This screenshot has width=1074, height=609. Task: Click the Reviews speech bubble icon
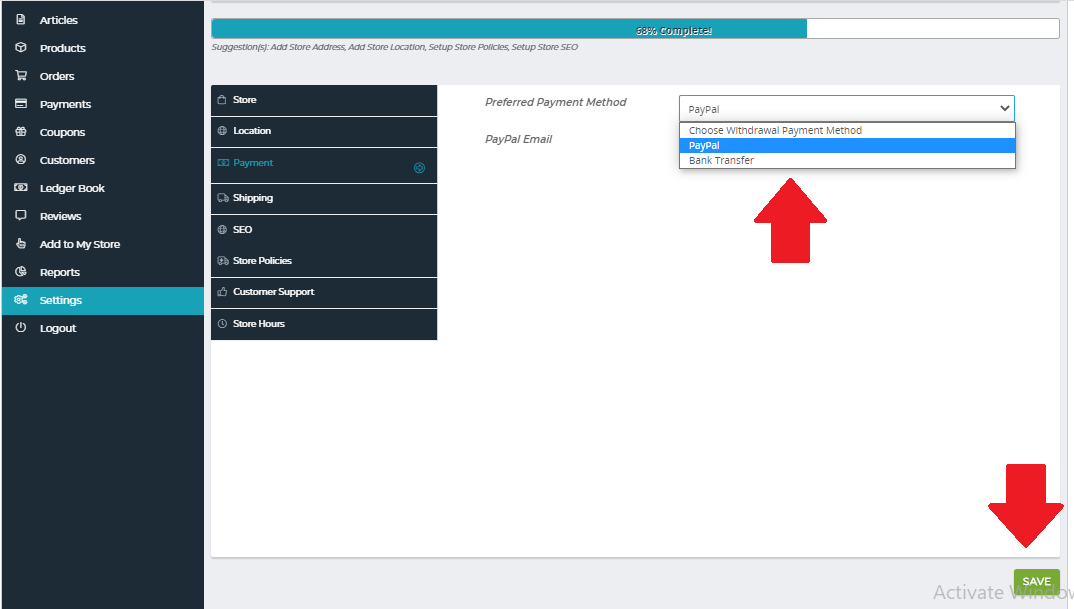[x=20, y=216]
